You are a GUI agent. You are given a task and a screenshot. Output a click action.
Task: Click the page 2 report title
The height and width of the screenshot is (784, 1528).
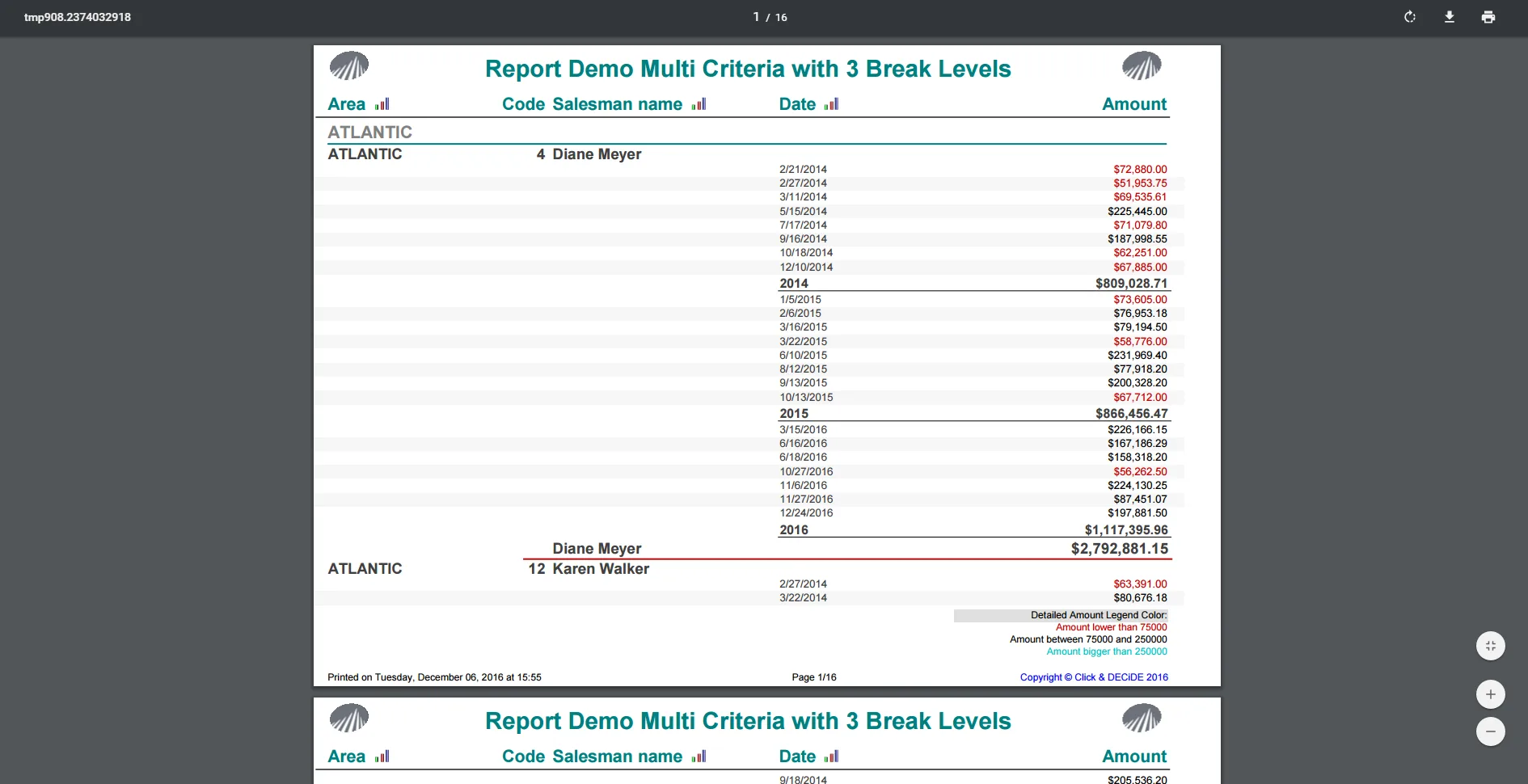[748, 721]
